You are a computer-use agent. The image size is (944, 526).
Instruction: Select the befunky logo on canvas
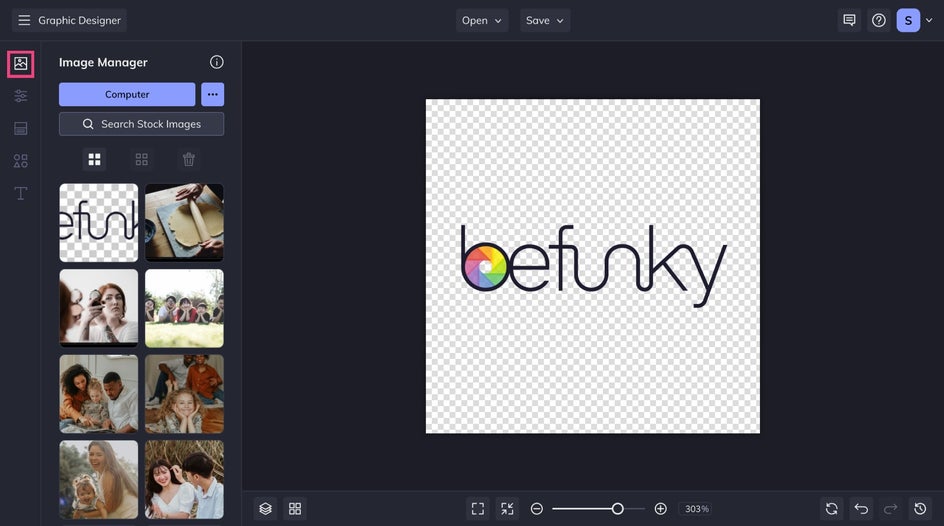pos(593,265)
